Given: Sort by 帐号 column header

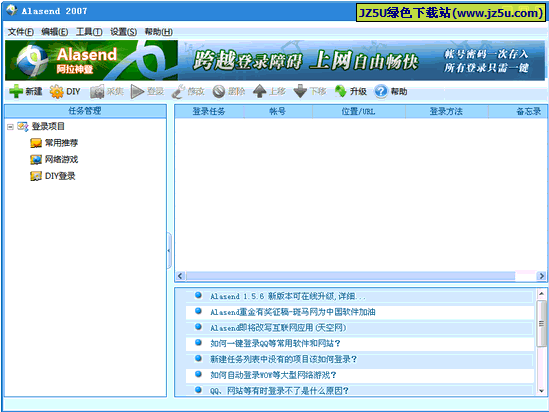Looking at the screenshot, I should click(x=278, y=111).
